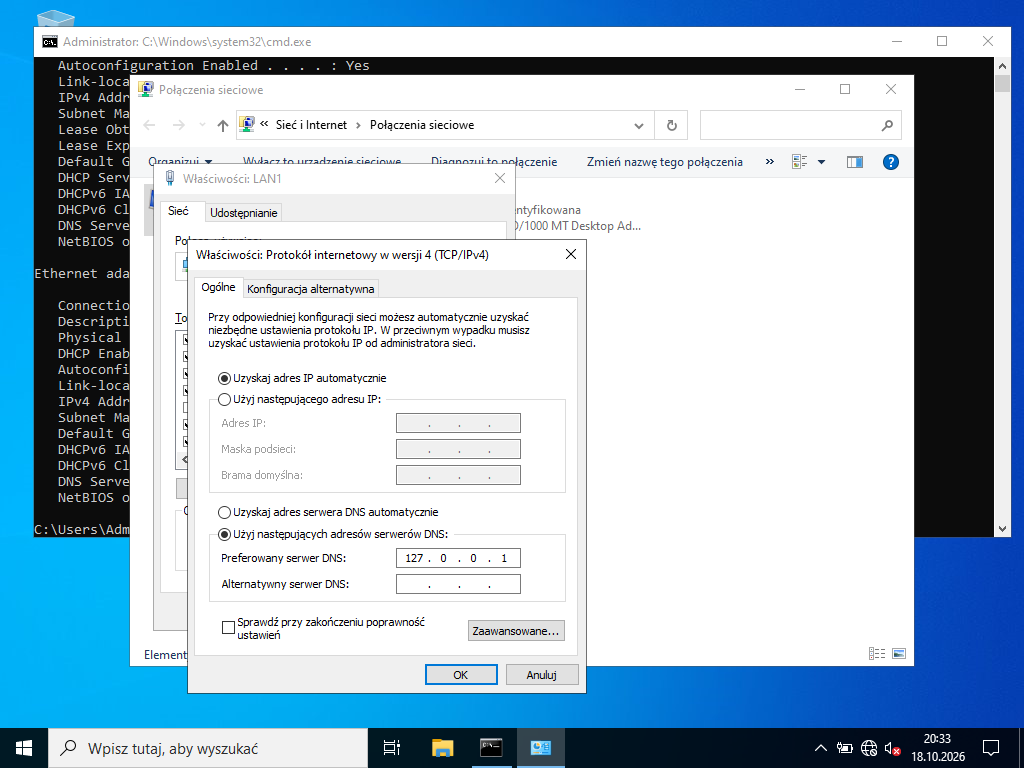
Task: Expand the address bar history dropdown
Action: pos(639,125)
